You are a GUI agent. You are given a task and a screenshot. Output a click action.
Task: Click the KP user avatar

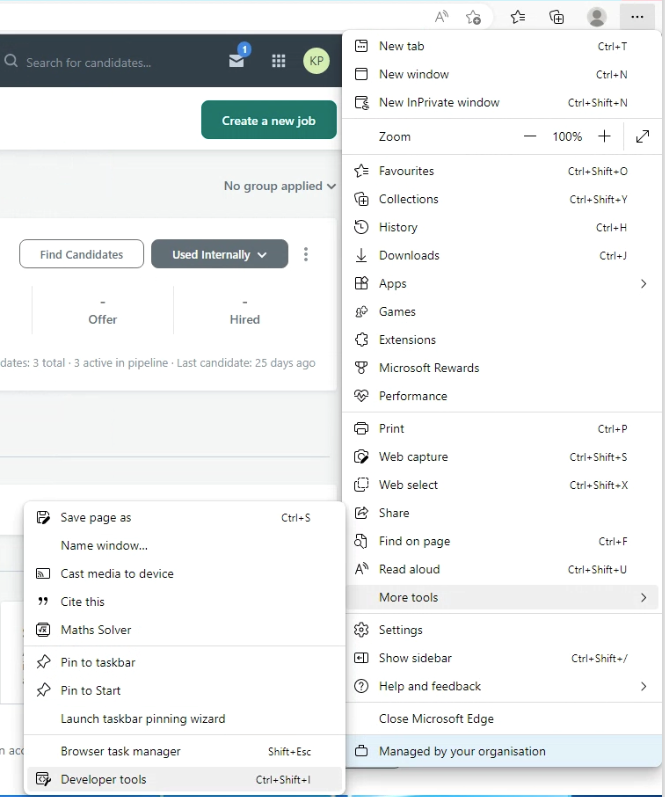pyautogui.click(x=316, y=61)
